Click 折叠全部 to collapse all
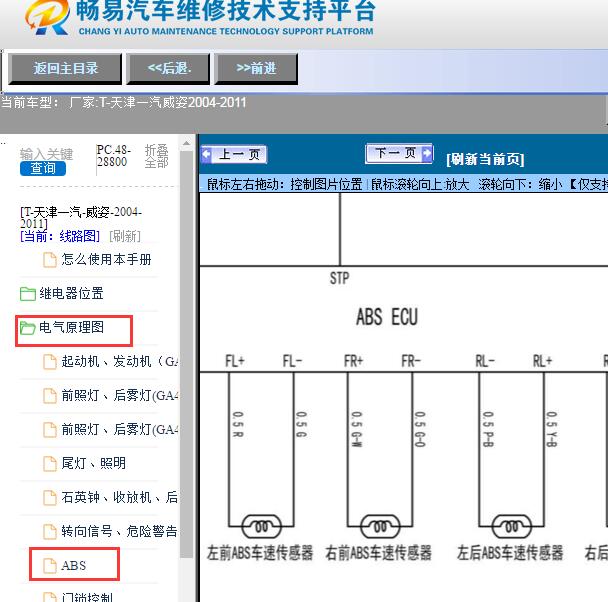Viewport: 608px width, 602px height. click(156, 156)
